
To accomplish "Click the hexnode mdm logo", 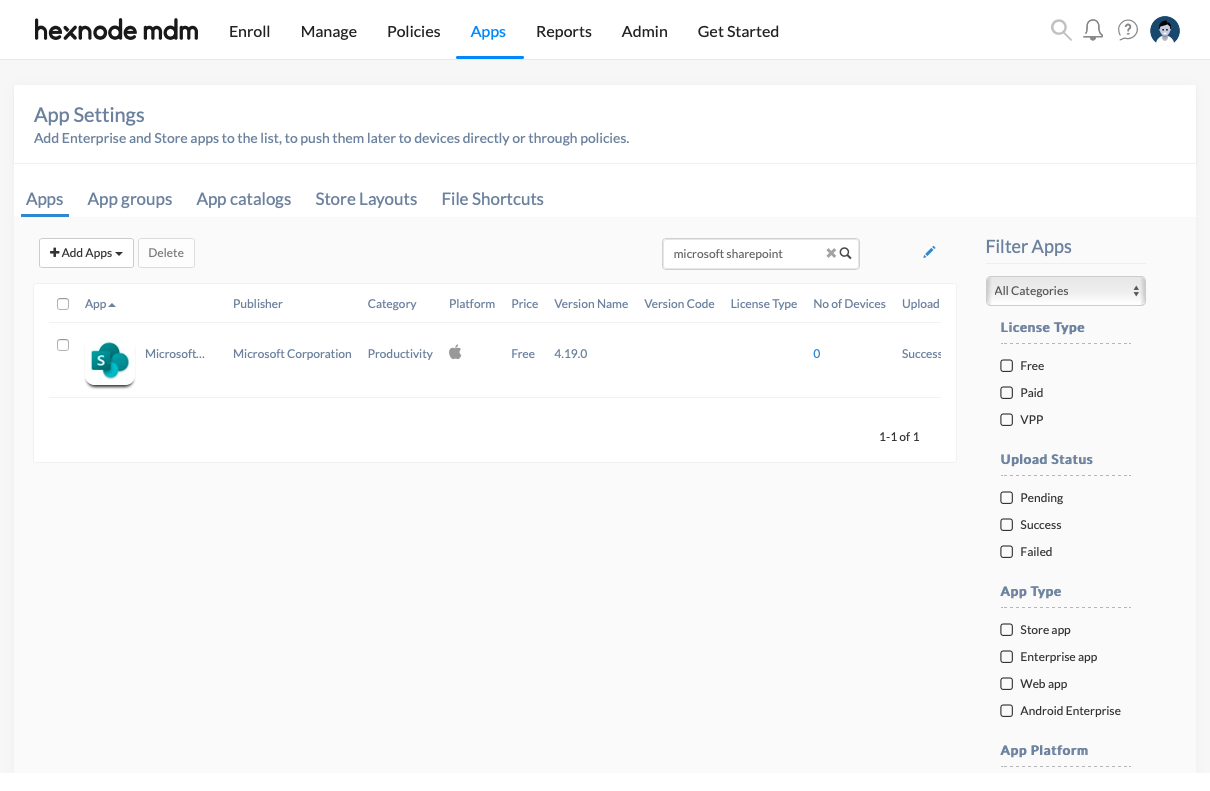I will click(x=116, y=30).
